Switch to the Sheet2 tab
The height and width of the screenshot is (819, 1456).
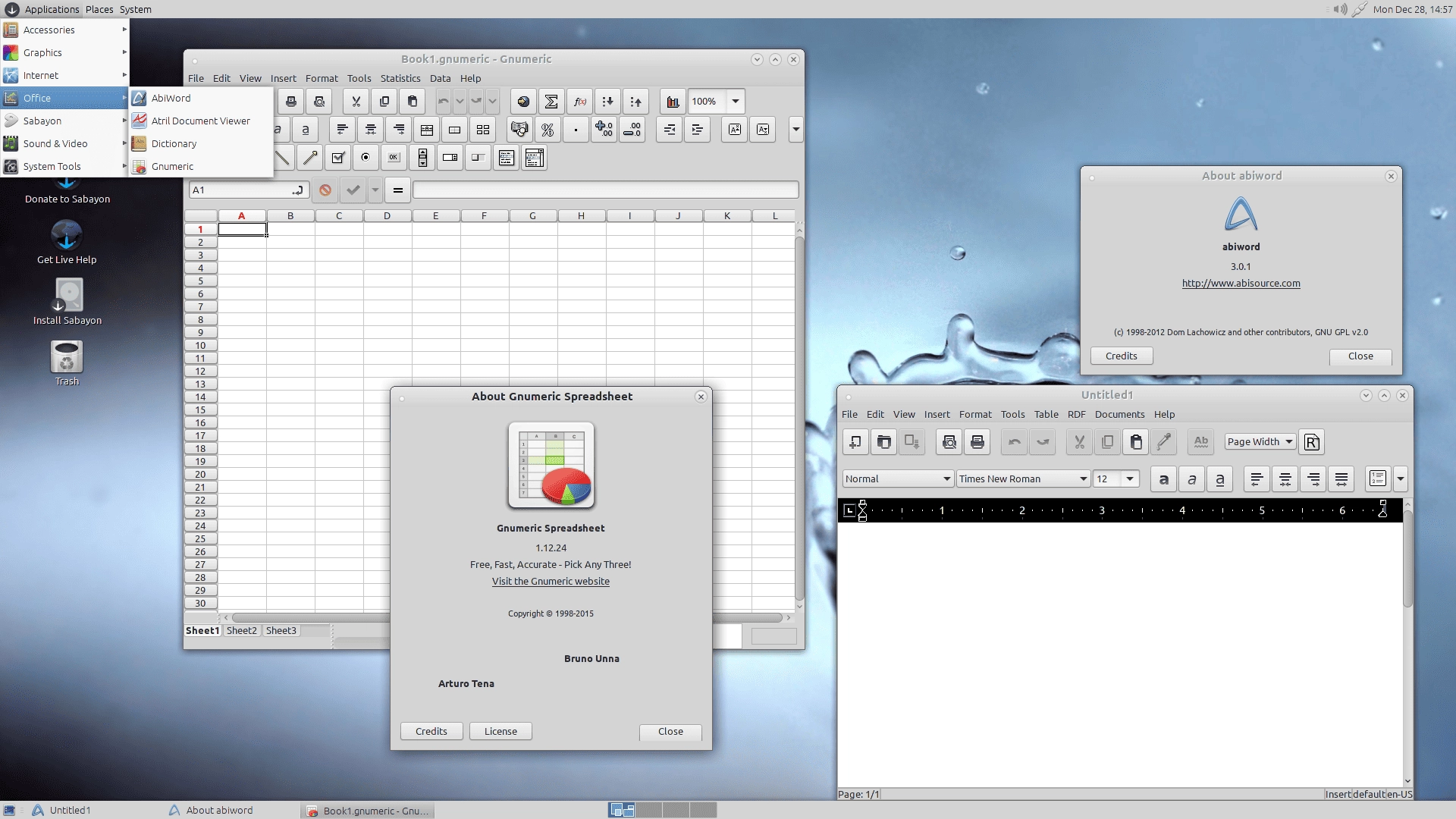(x=242, y=631)
